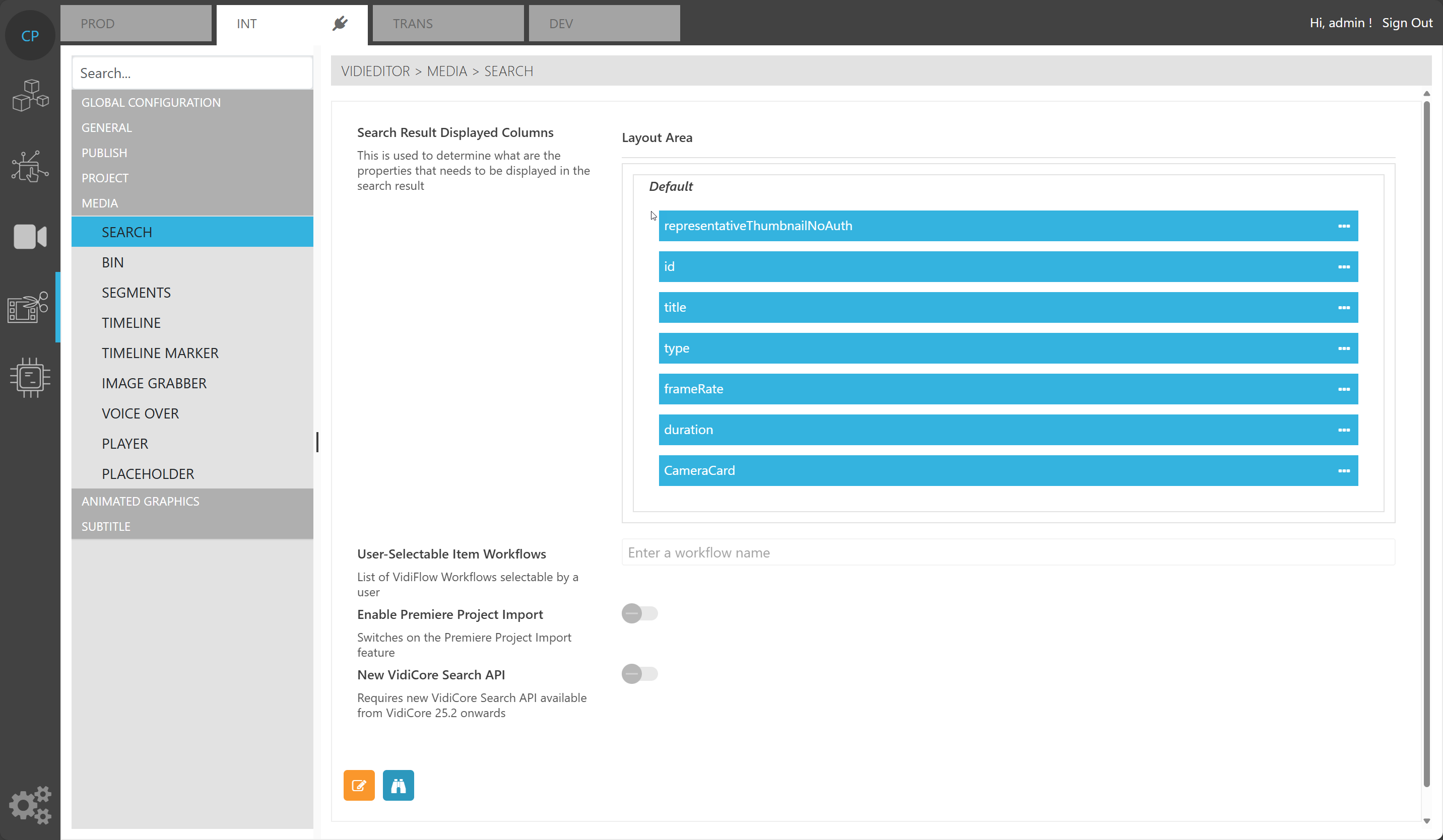
Task: Click the CP logo icon
Action: click(x=30, y=35)
